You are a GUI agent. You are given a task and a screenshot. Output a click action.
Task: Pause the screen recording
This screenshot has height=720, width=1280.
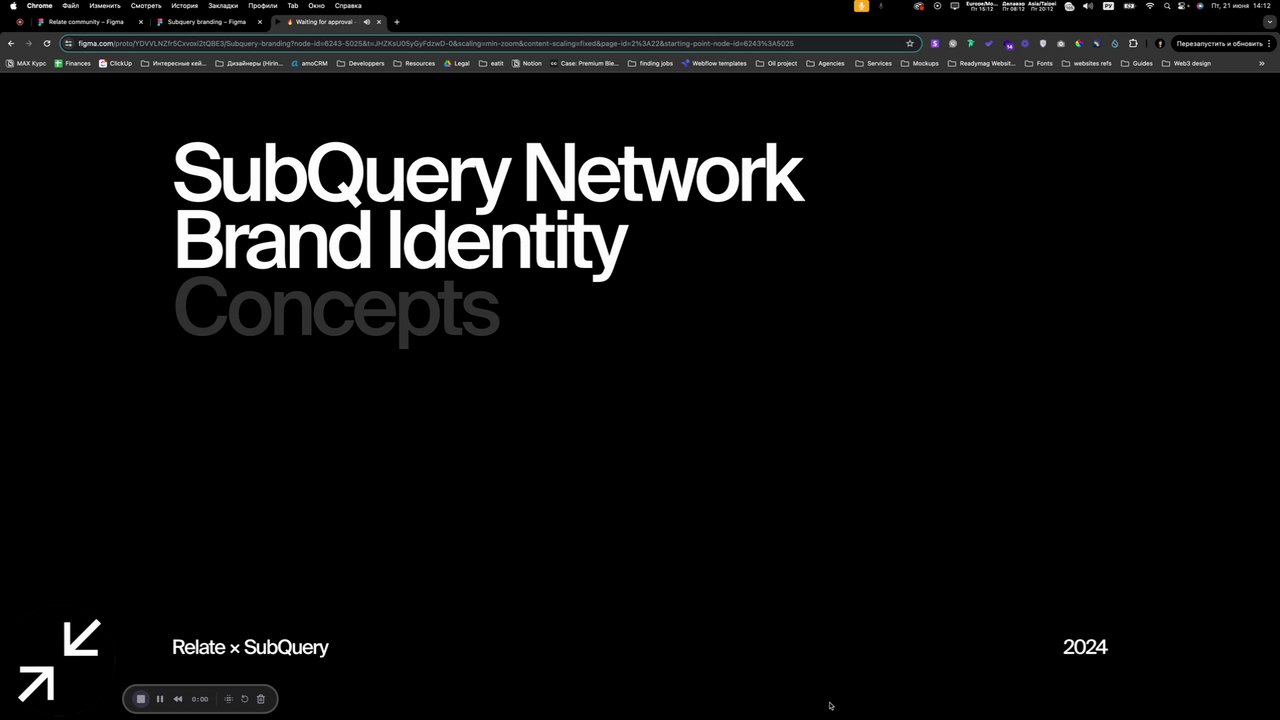[160, 699]
